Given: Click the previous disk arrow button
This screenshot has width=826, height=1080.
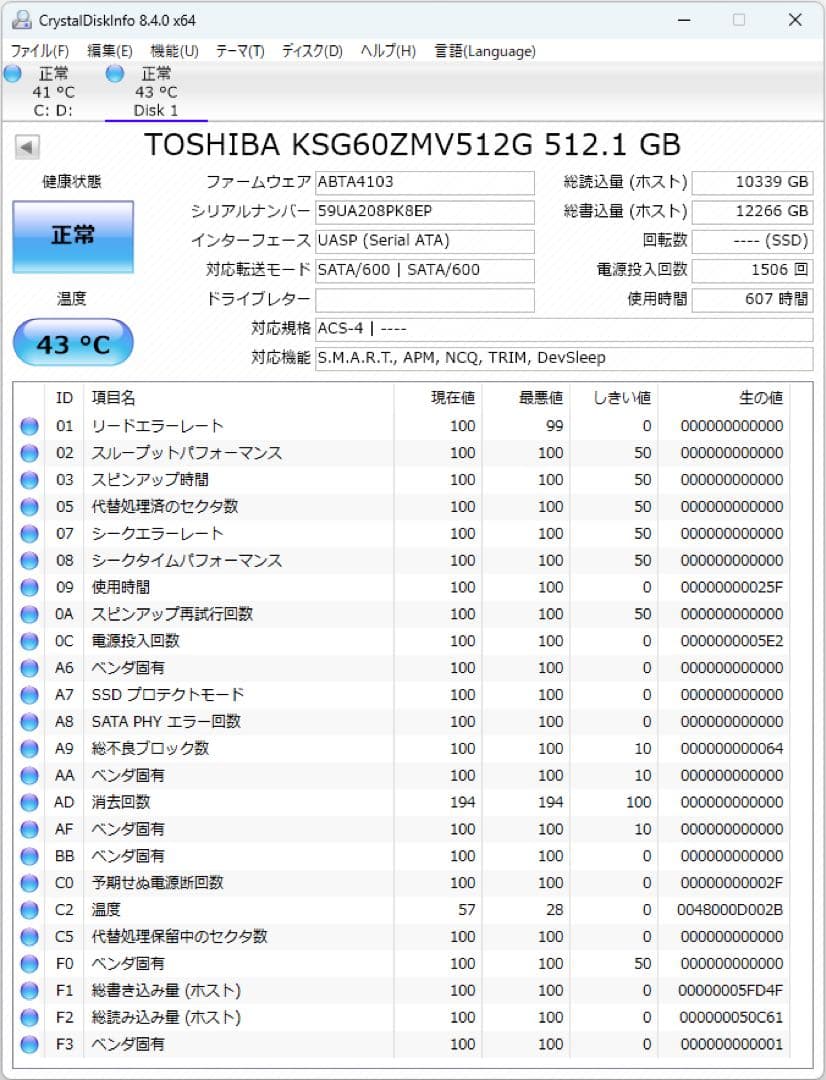Looking at the screenshot, I should coord(27,147).
